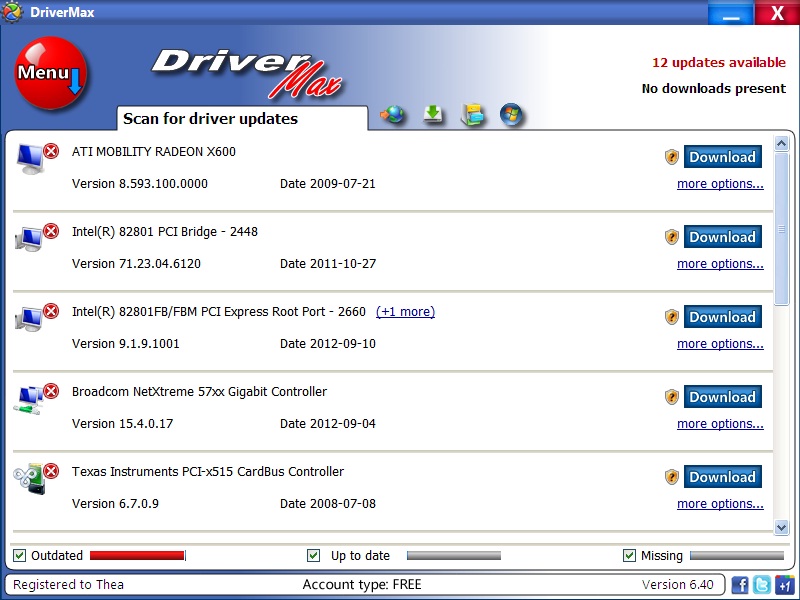Click the shield icon in PCI Express Root Port row
Viewport: 800px width, 600px height.
[x=671, y=317]
